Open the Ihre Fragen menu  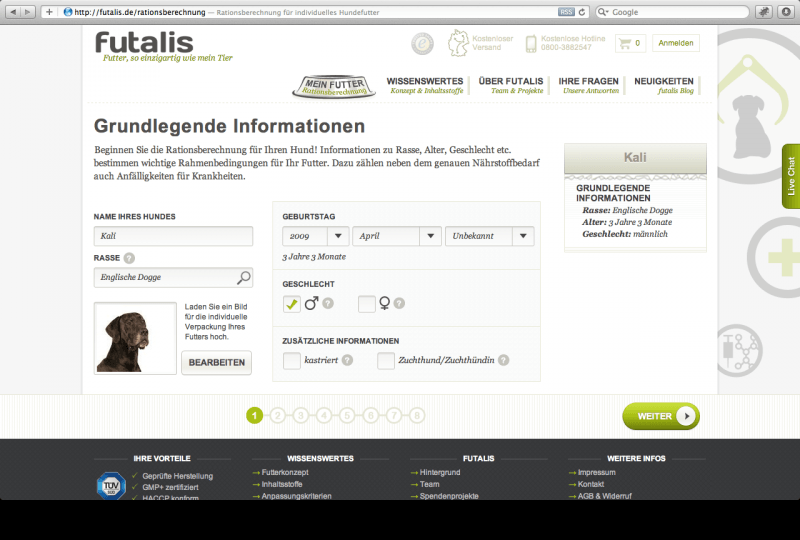tap(588, 85)
